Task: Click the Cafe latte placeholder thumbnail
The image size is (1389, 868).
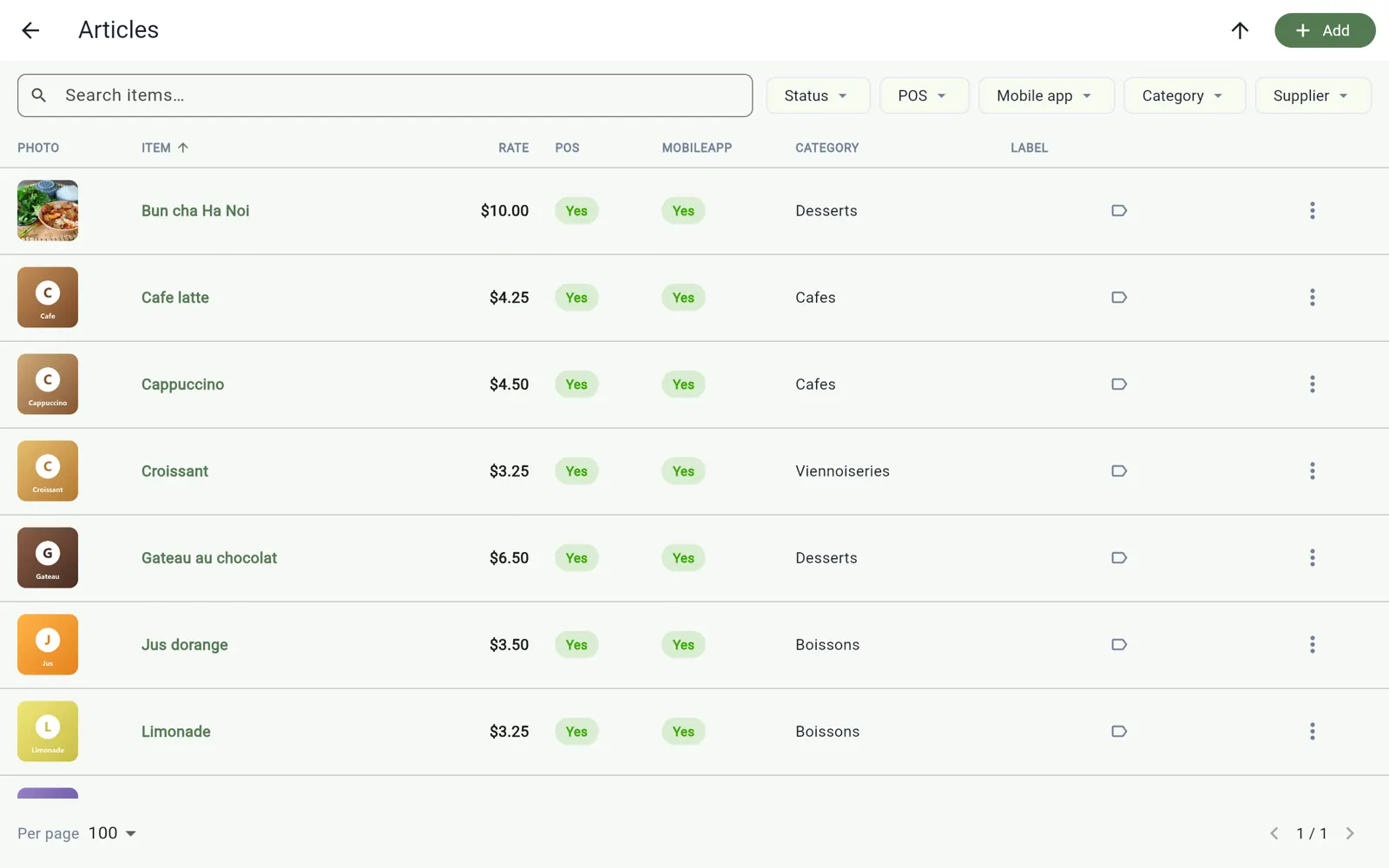Action: [x=48, y=298]
